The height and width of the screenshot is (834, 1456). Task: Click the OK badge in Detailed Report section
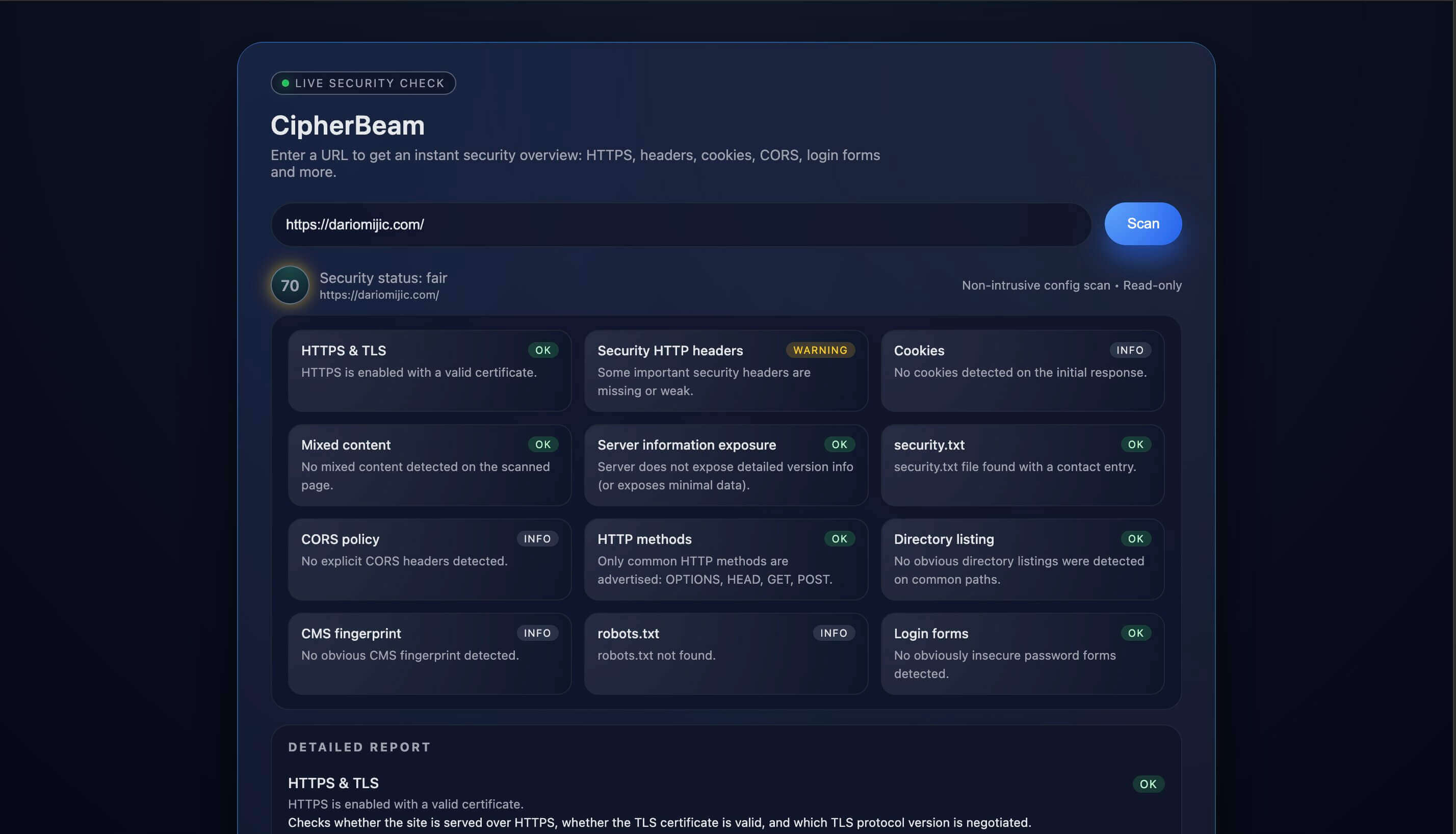point(1147,784)
